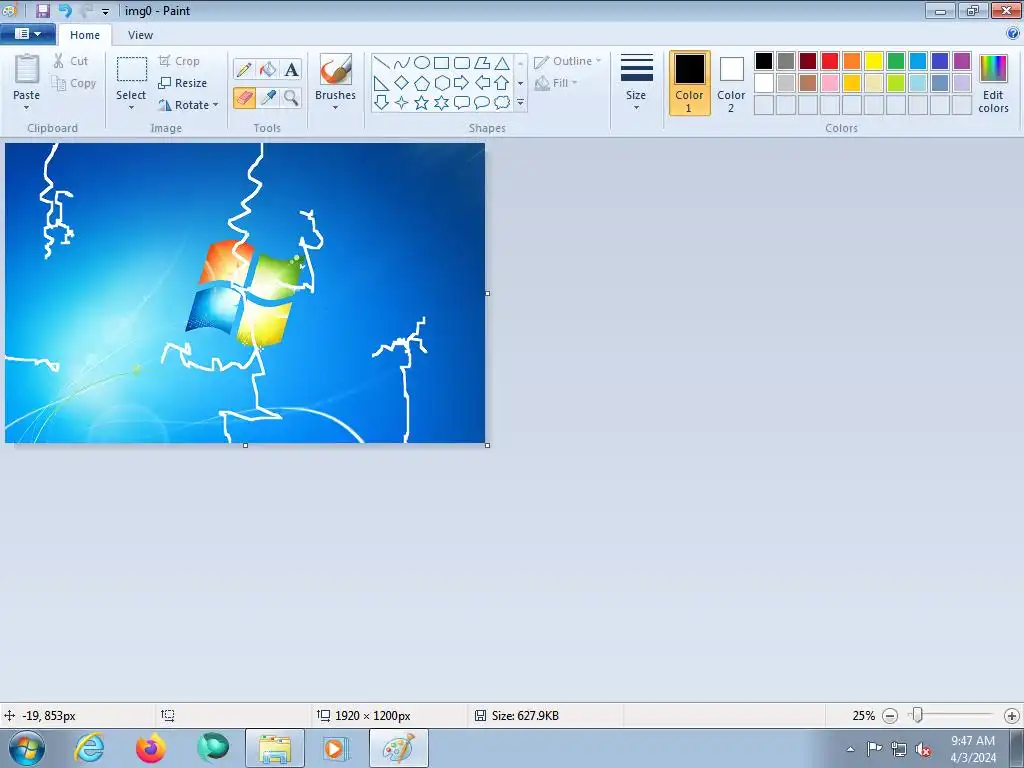Image resolution: width=1024 pixels, height=768 pixels.
Task: Choose the Left arrow shape
Action: [482, 83]
